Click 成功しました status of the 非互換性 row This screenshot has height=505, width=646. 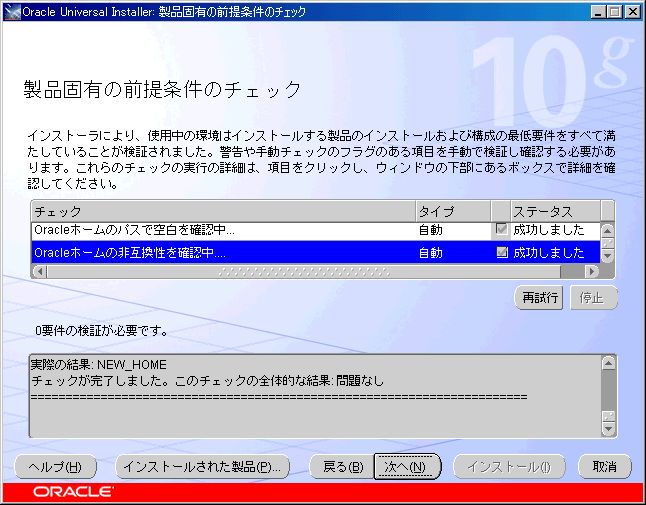pos(548,252)
